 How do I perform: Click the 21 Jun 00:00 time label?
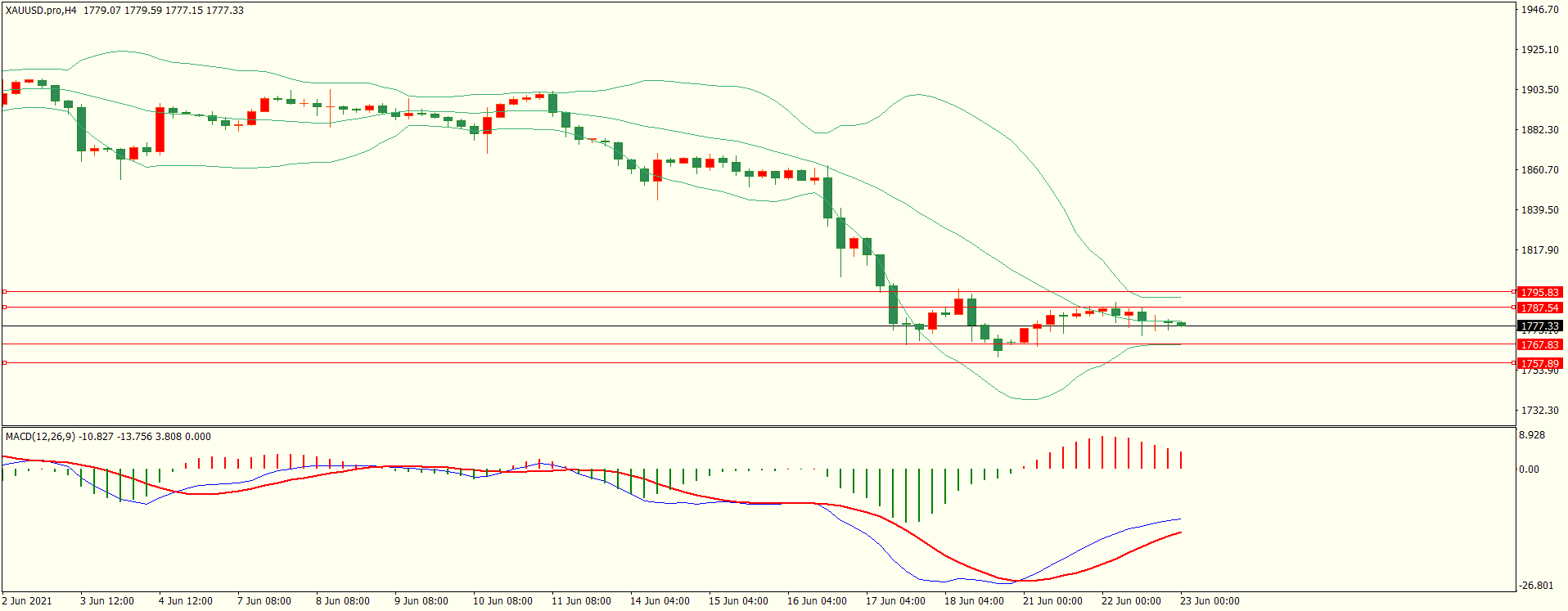[x=1052, y=601]
